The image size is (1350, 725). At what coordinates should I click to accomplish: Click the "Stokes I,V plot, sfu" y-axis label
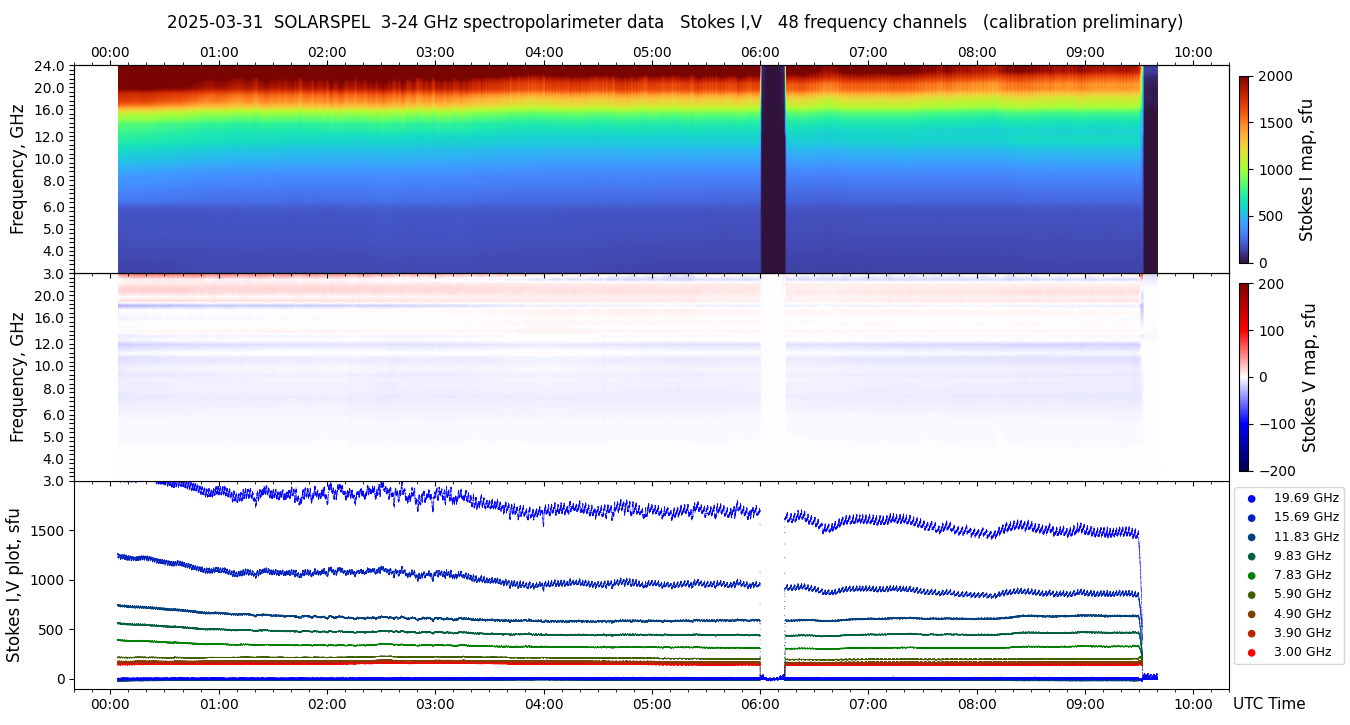[x=14, y=585]
